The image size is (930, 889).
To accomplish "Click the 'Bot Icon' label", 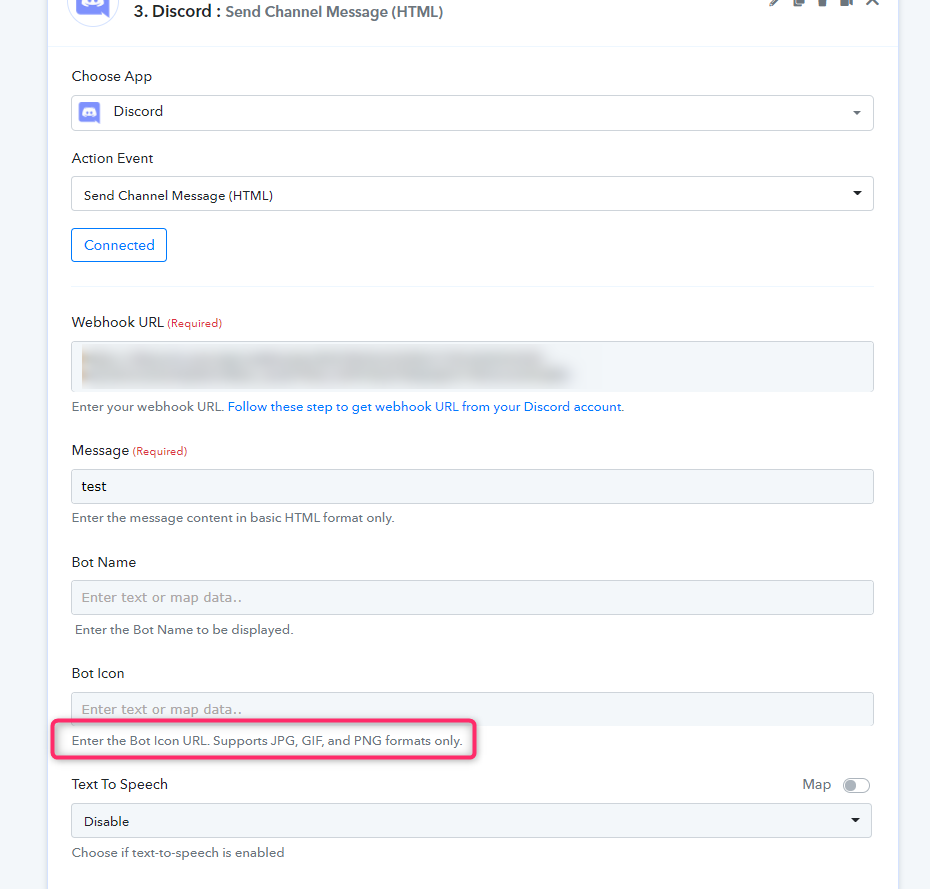I will (98, 674).
